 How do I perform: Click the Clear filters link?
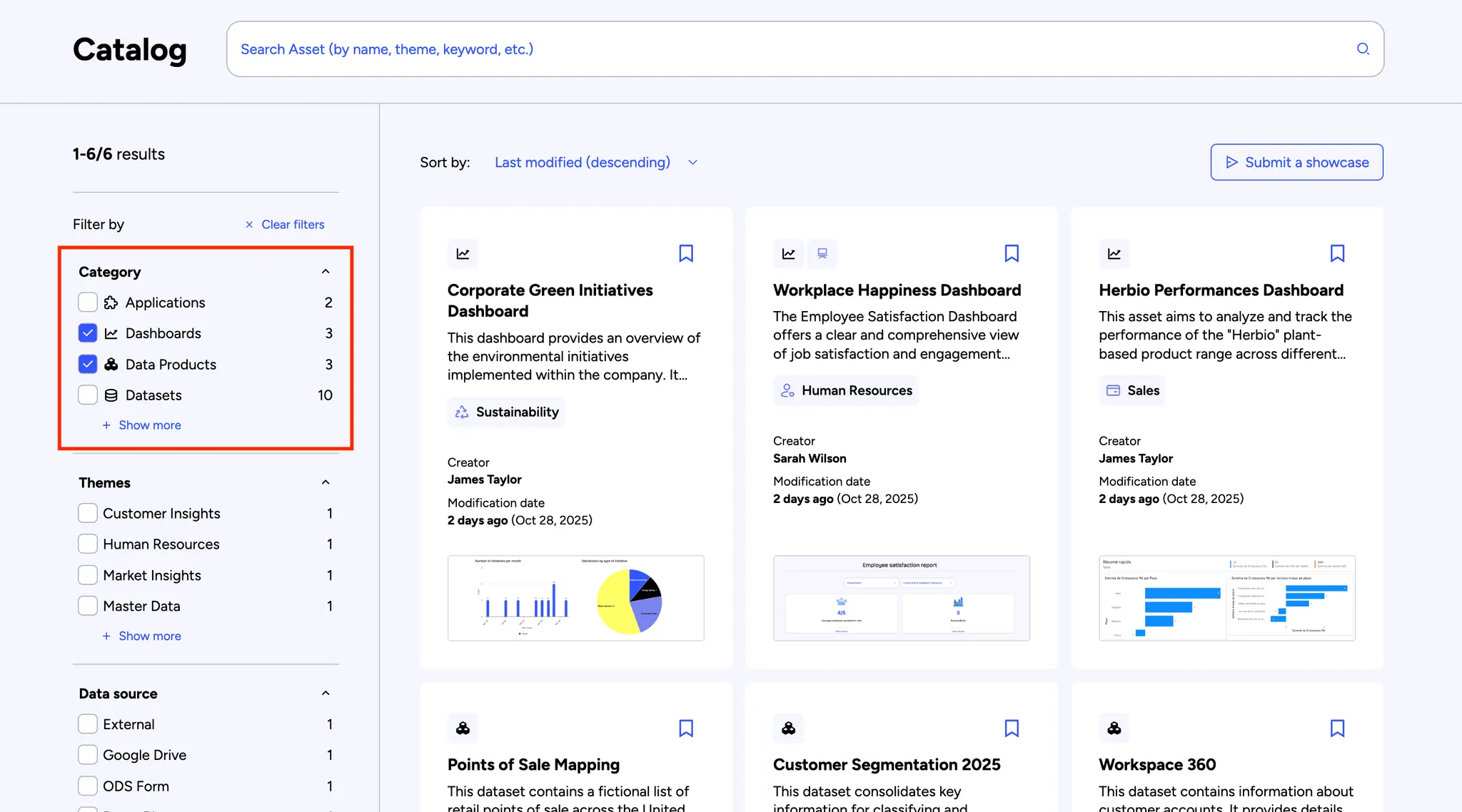pyautogui.click(x=285, y=225)
